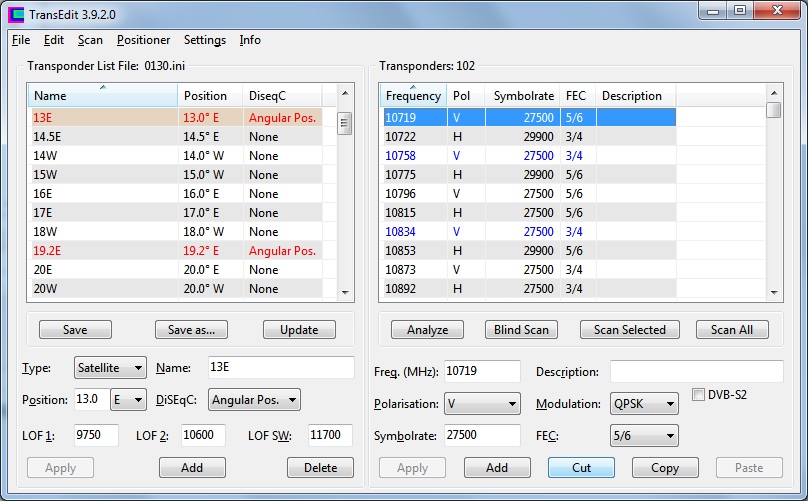The width and height of the screenshot is (808, 501).
Task: Open the Modulation QPSK dropdown
Action: click(644, 404)
